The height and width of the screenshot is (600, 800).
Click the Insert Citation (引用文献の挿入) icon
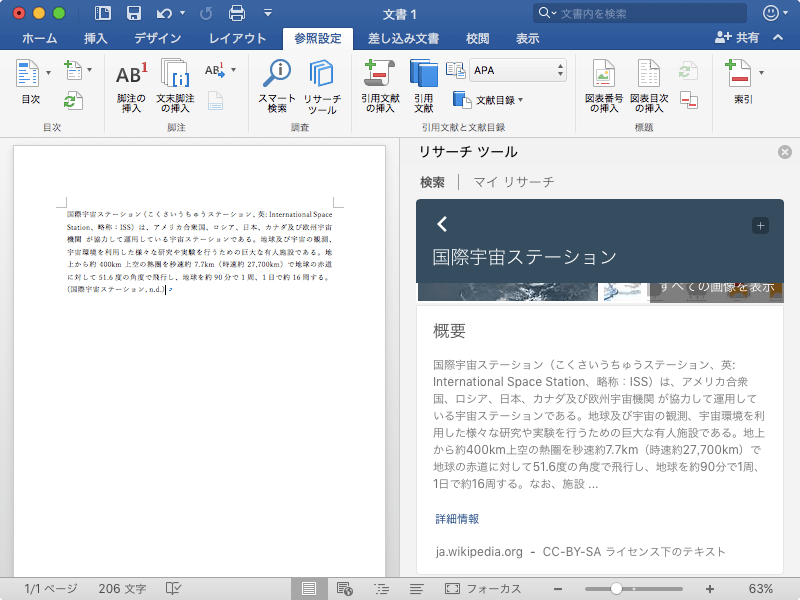coord(380,86)
